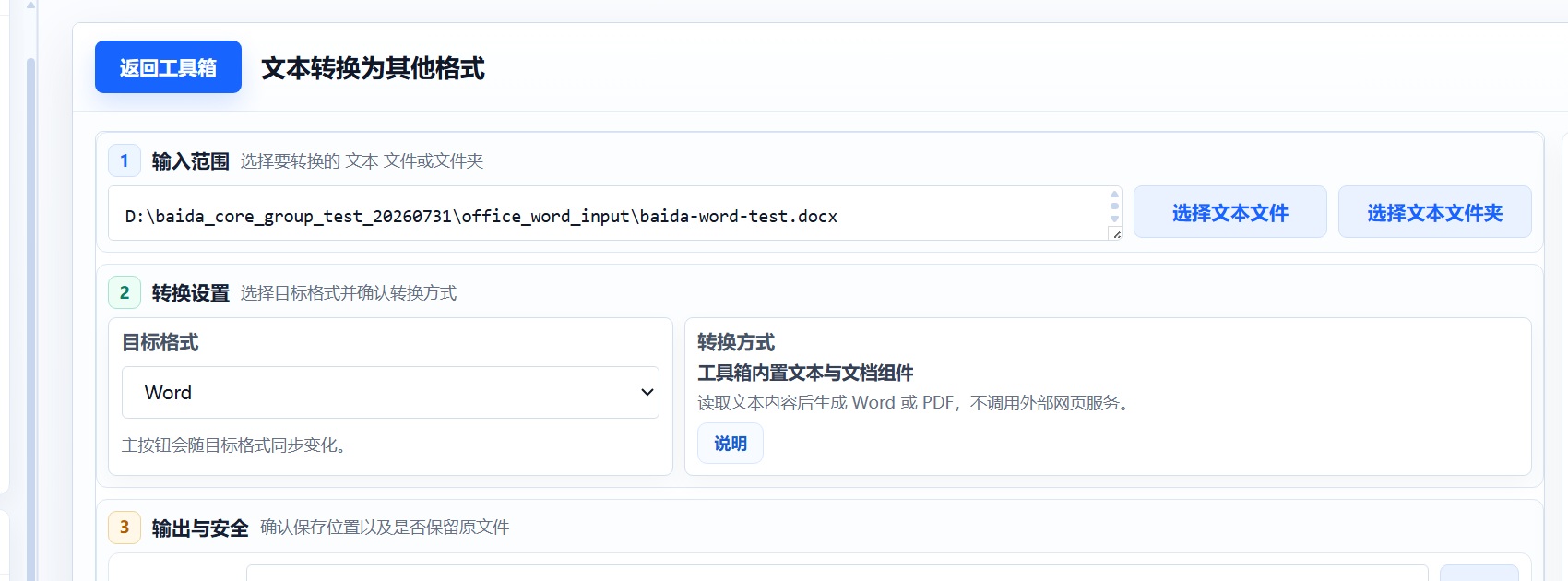Click the path field down scroll arrow
Image resolution: width=1568 pixels, height=581 pixels.
pyautogui.click(x=1114, y=219)
